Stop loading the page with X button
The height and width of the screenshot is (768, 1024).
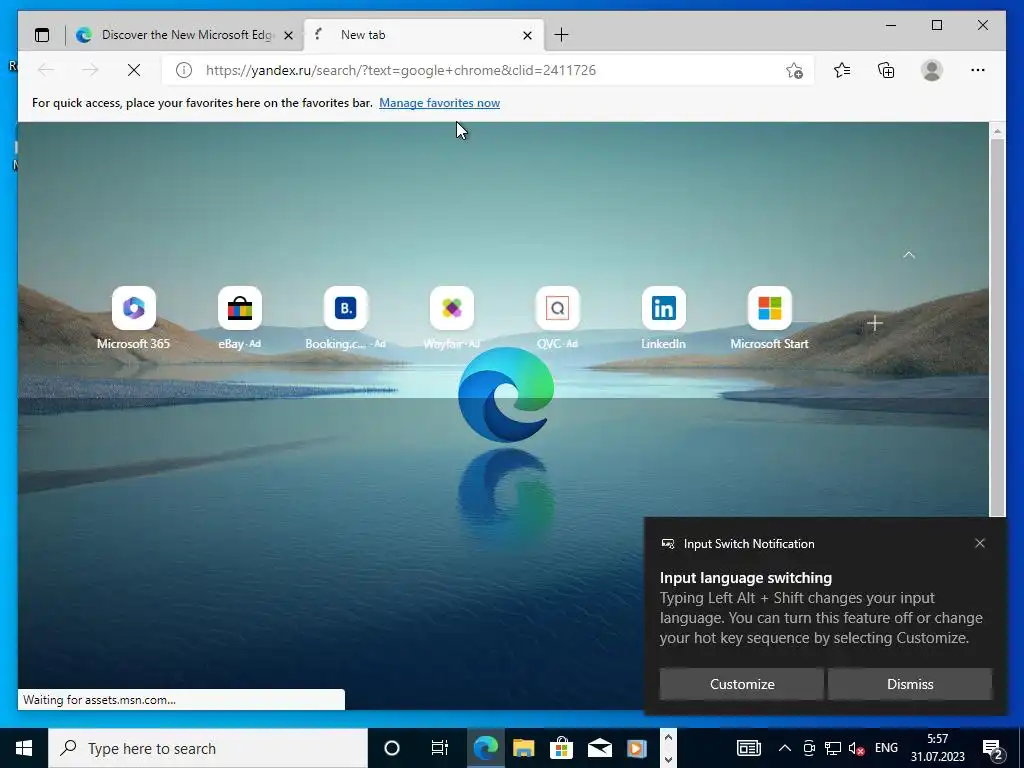click(x=134, y=70)
